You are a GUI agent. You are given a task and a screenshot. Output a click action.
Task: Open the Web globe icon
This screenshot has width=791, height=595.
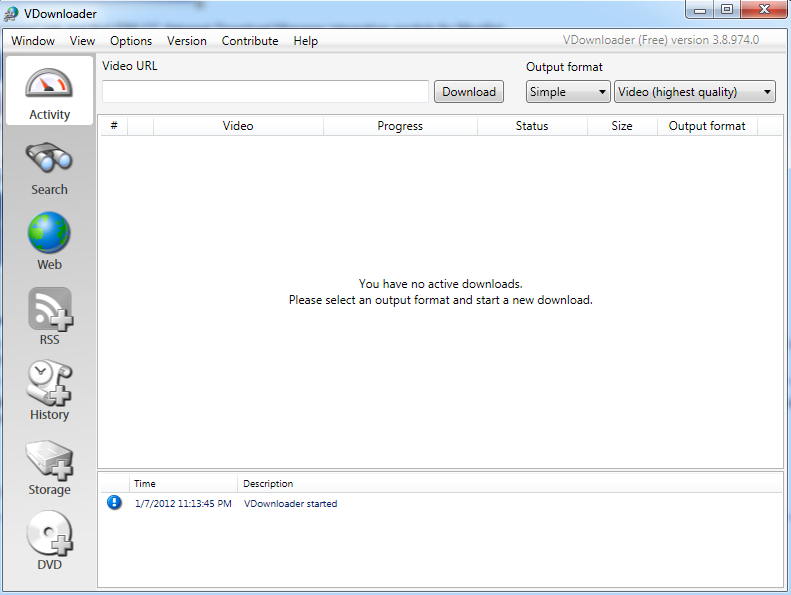click(x=49, y=233)
